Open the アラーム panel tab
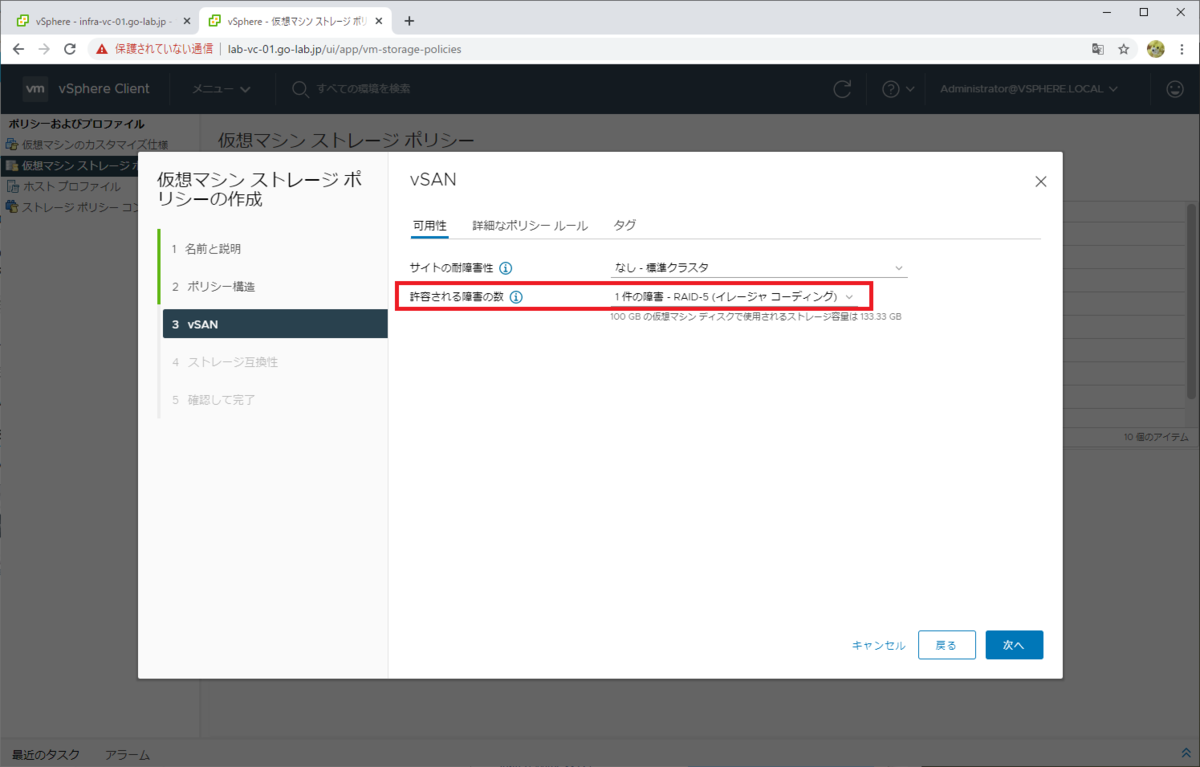The image size is (1200, 767). point(127,755)
